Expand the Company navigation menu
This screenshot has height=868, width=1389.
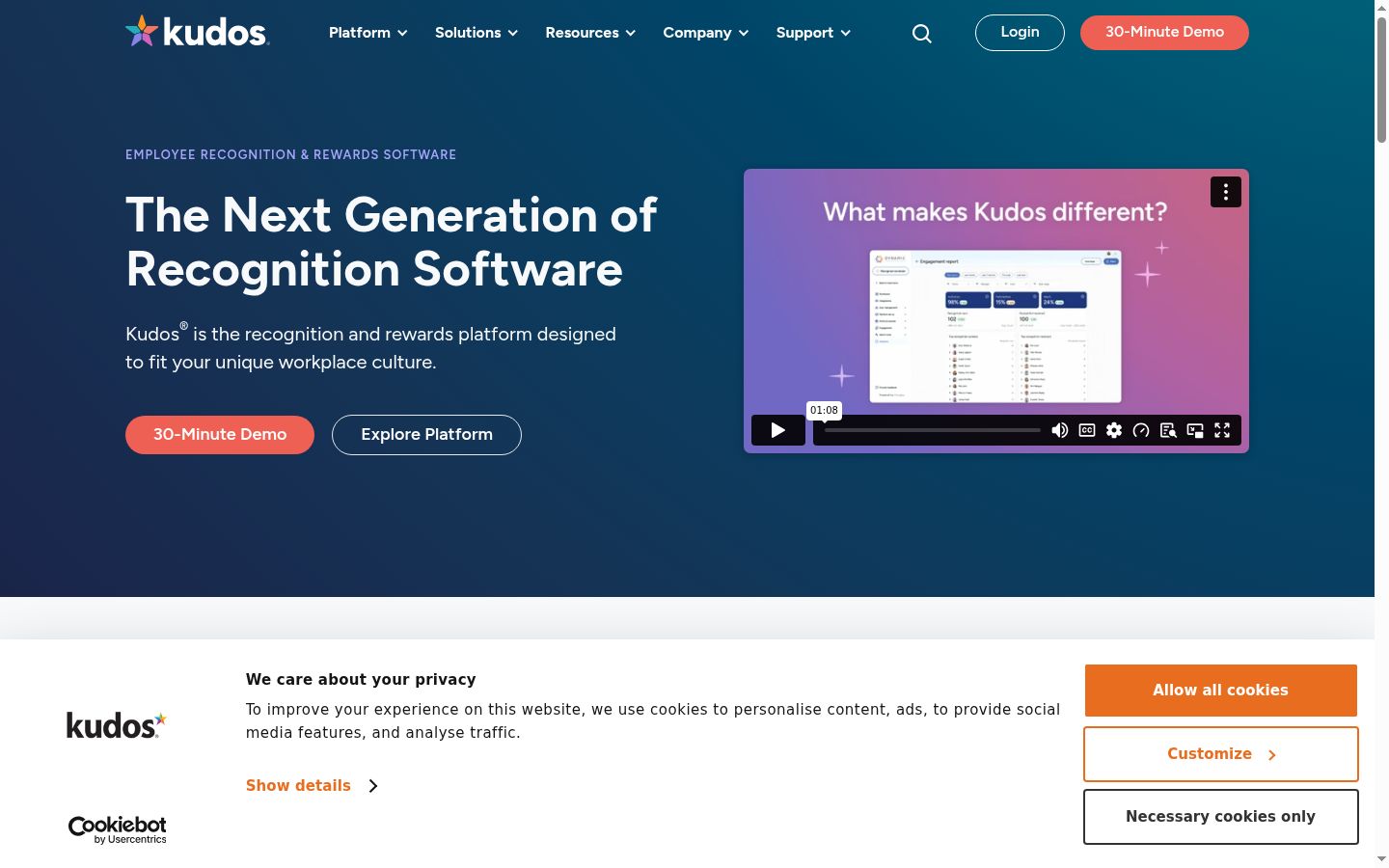705,33
